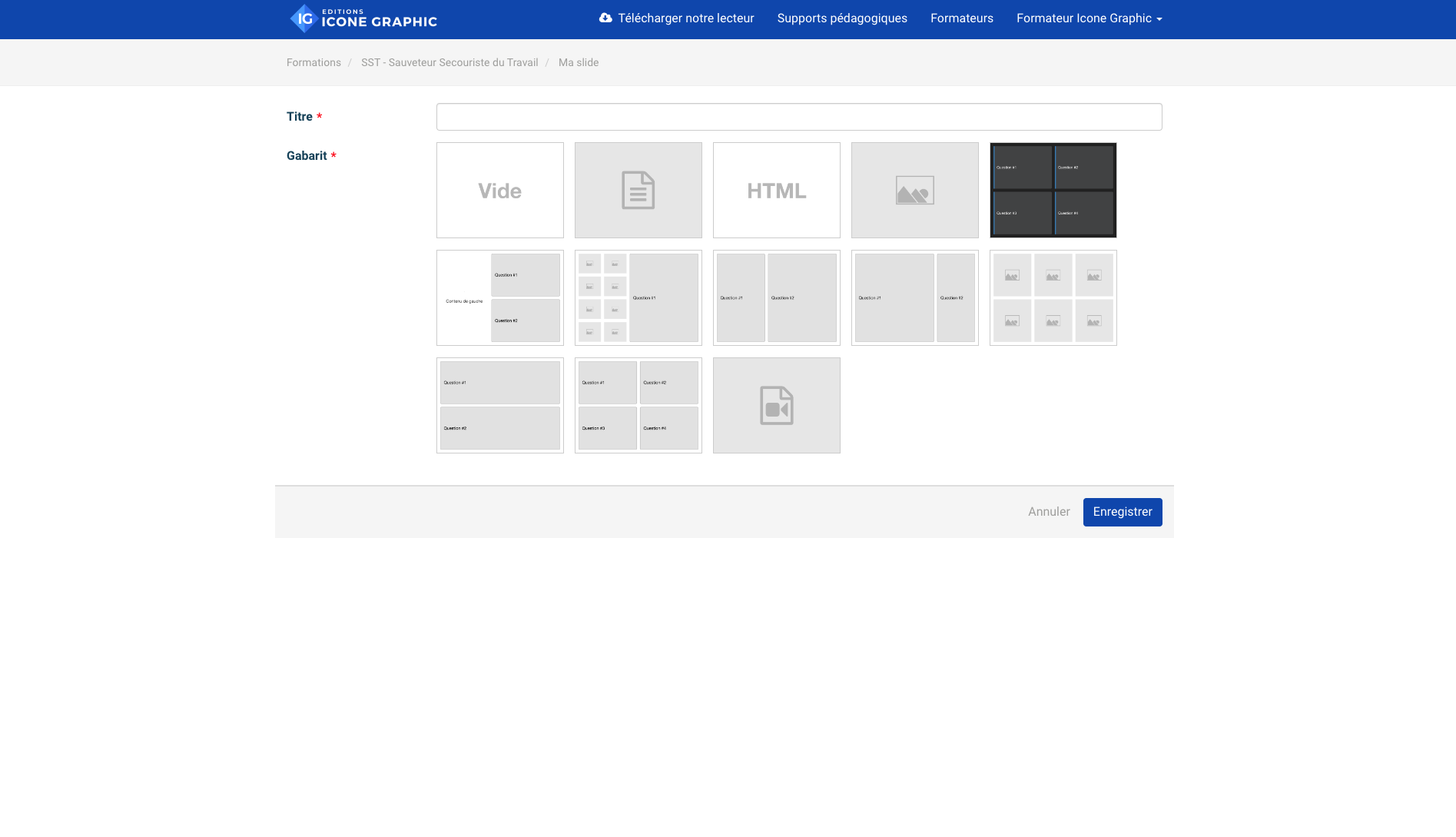Image resolution: width=1456 pixels, height=837 pixels.
Task: Focus the Titre input field
Action: pos(799,117)
